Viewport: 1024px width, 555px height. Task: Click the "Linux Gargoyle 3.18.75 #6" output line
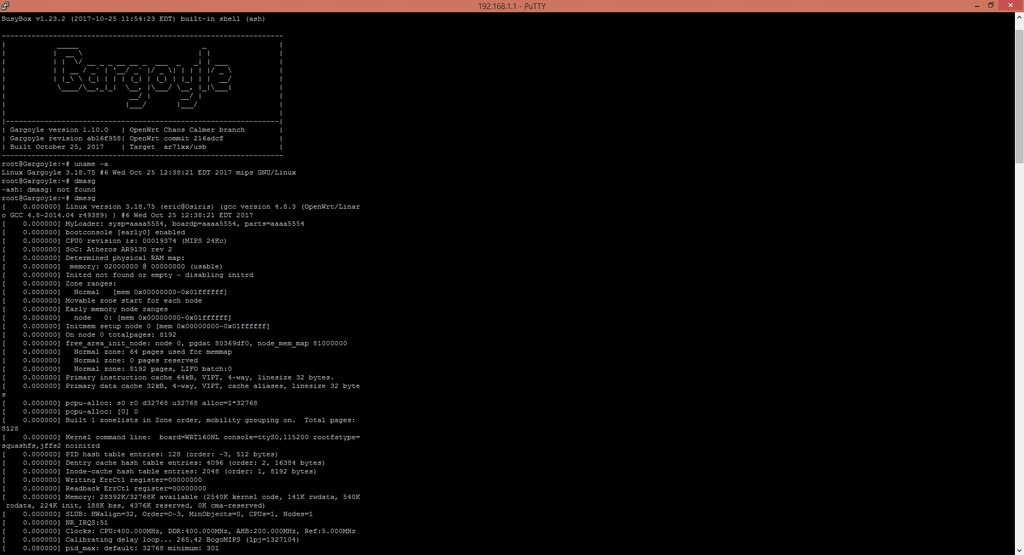click(x=149, y=172)
